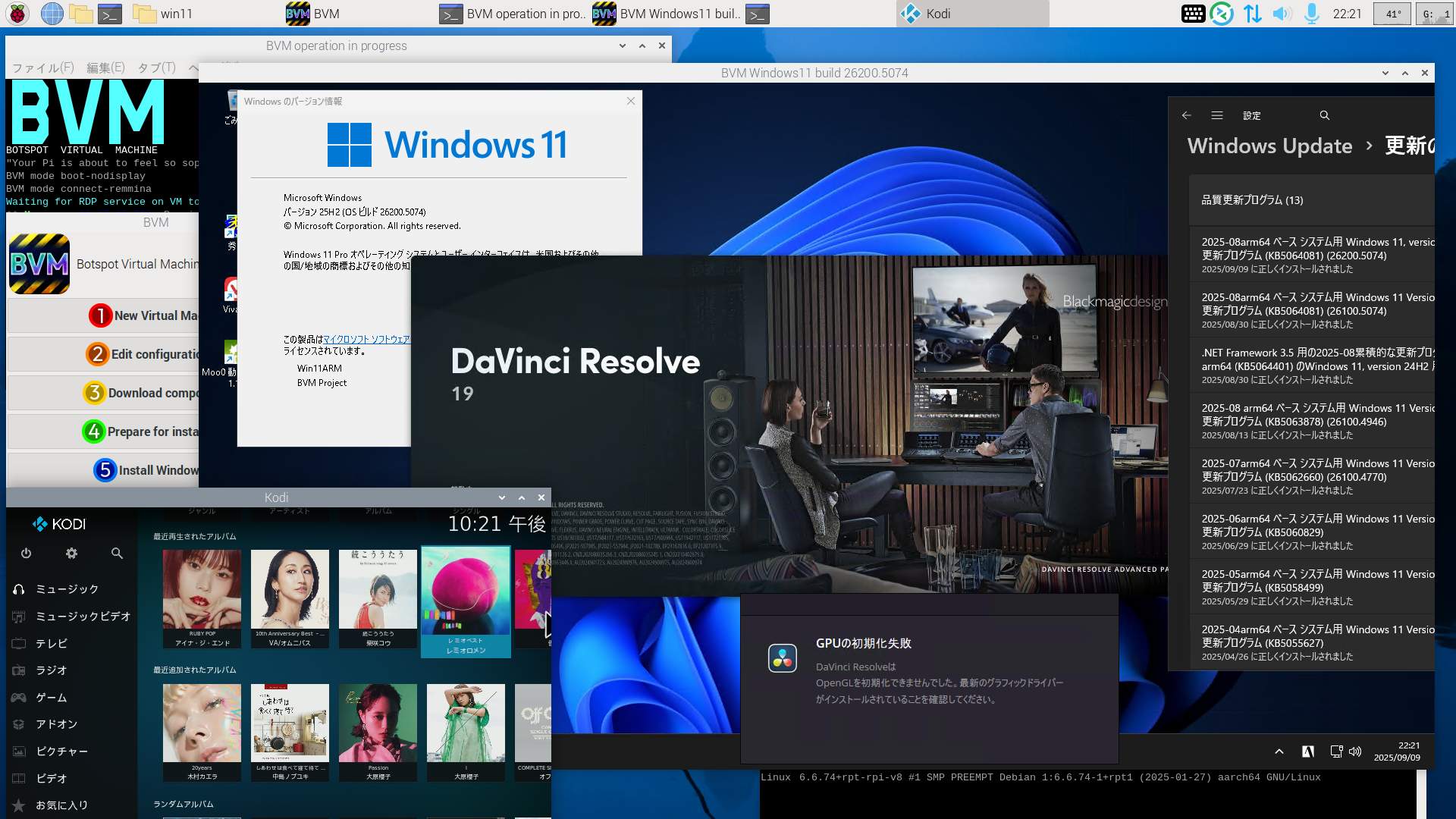Click the Windows taskbar clock 22:21
Viewport: 1456px width, 819px height.
[x=1397, y=752]
